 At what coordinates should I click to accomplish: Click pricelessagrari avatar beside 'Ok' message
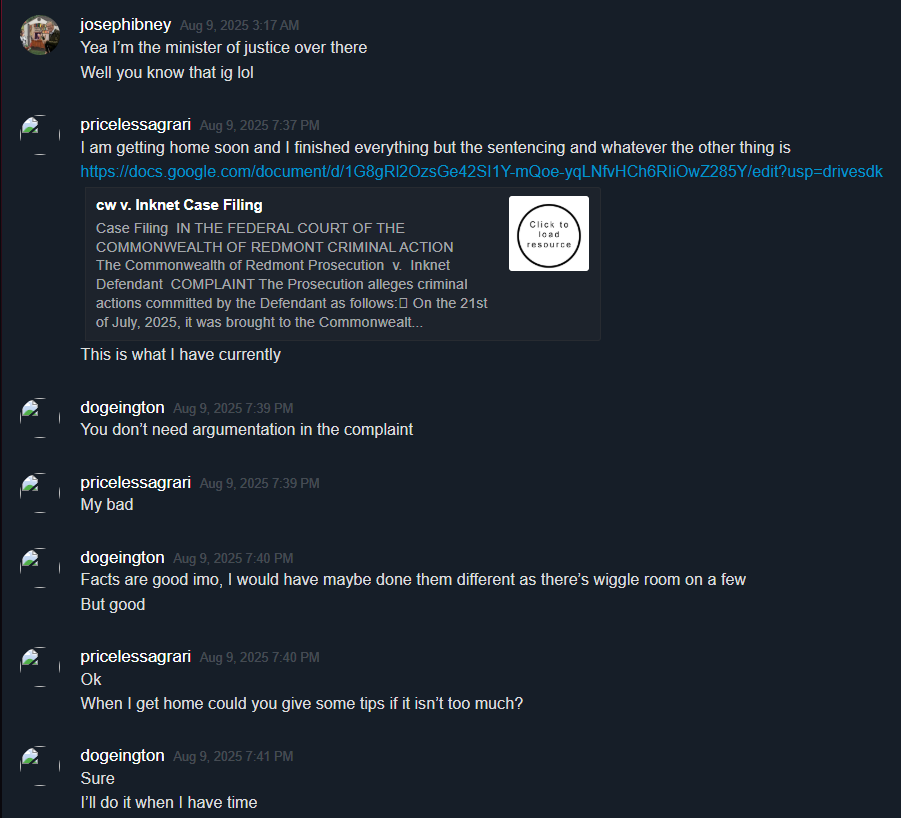pyautogui.click(x=40, y=667)
